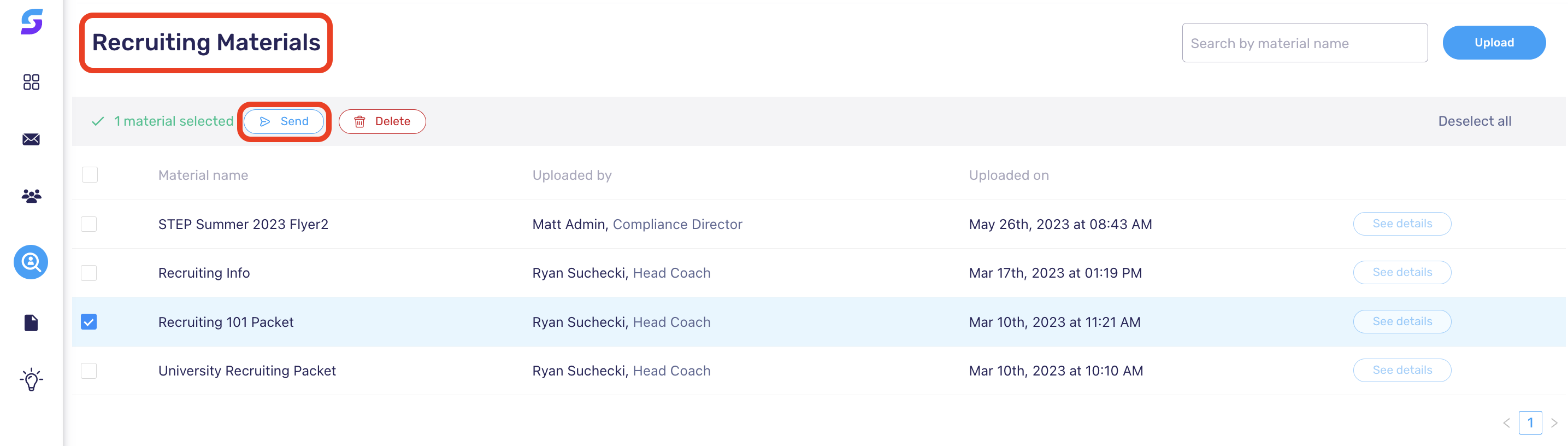Delete the selected material
The image size is (1568, 446).
[382, 122]
